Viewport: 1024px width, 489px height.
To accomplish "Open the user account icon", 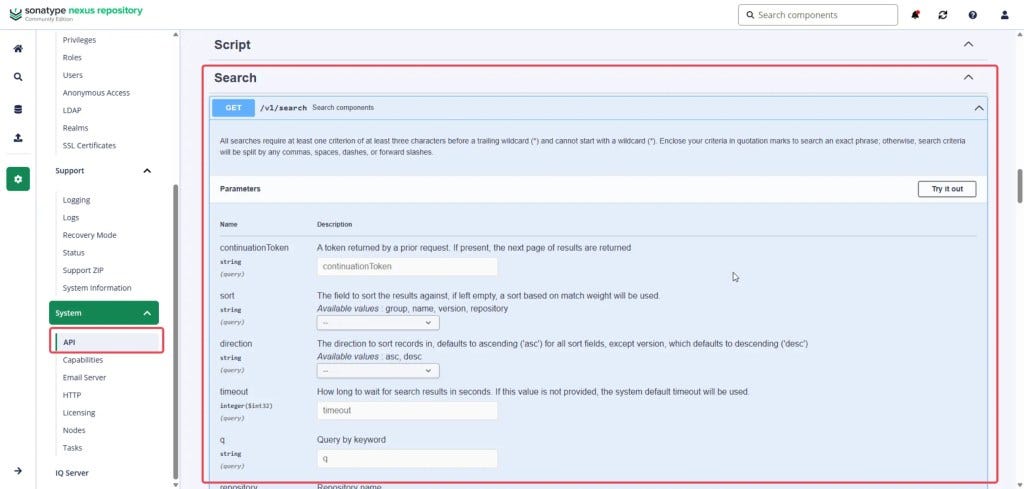I will pos(1004,14).
